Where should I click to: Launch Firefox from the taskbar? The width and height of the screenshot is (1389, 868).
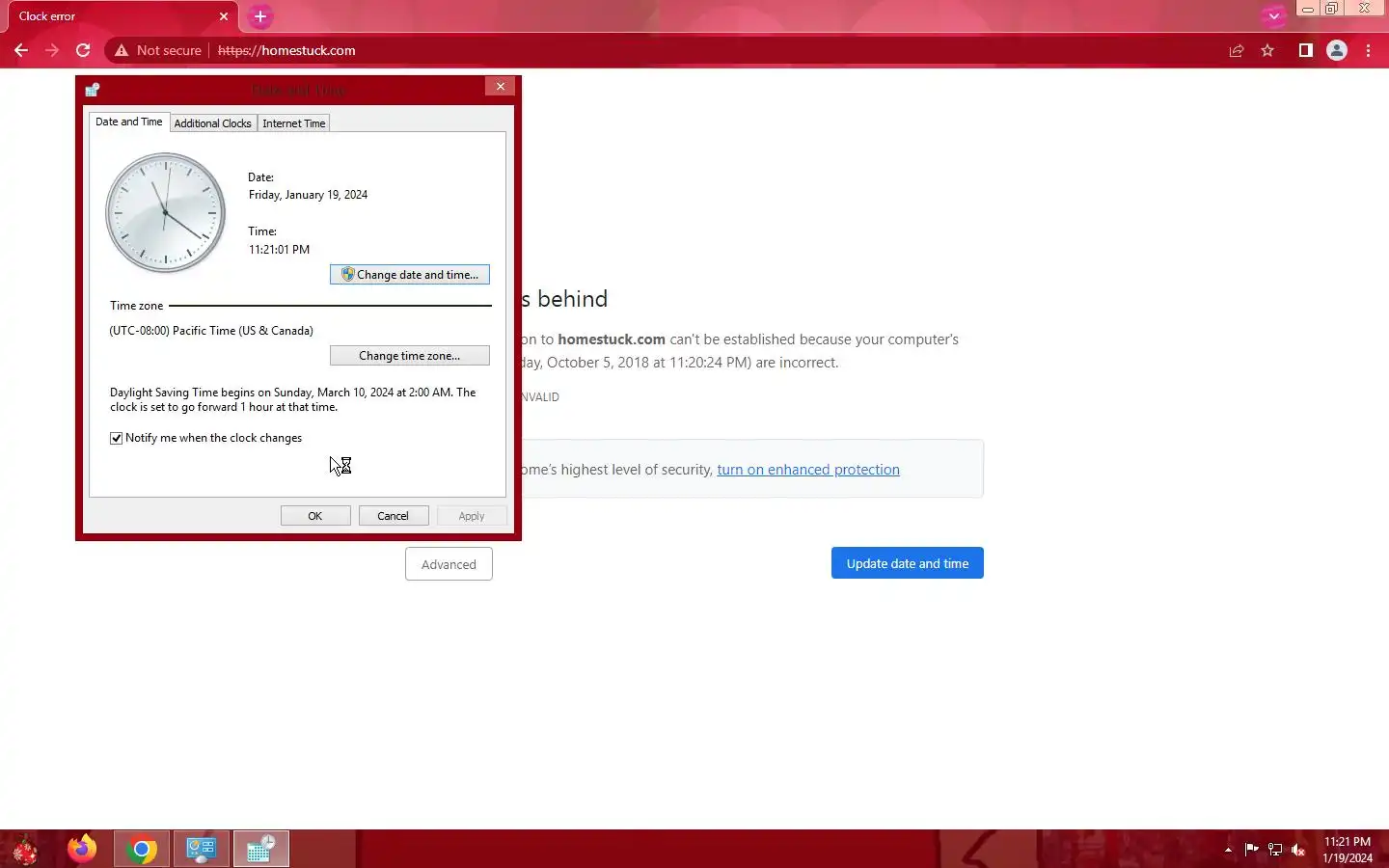point(82,850)
